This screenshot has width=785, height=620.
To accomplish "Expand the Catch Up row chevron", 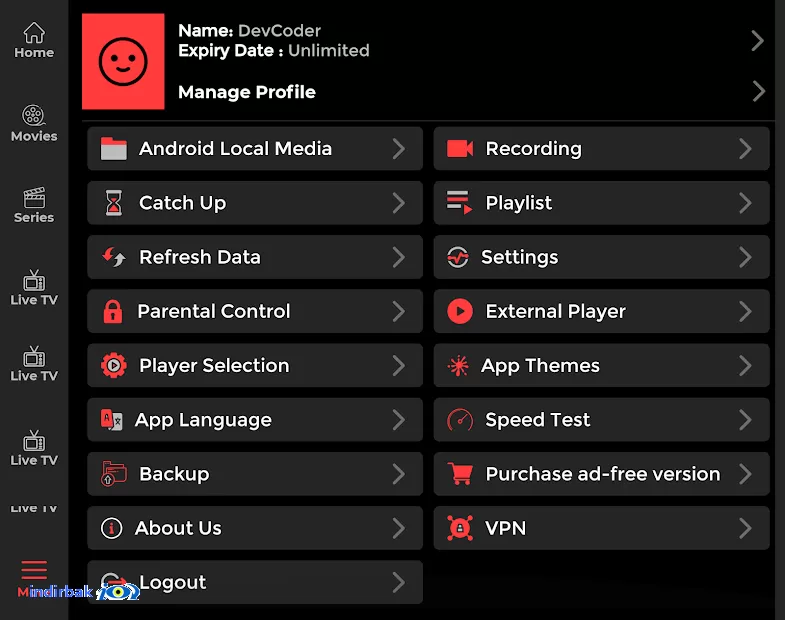I will pos(399,203).
